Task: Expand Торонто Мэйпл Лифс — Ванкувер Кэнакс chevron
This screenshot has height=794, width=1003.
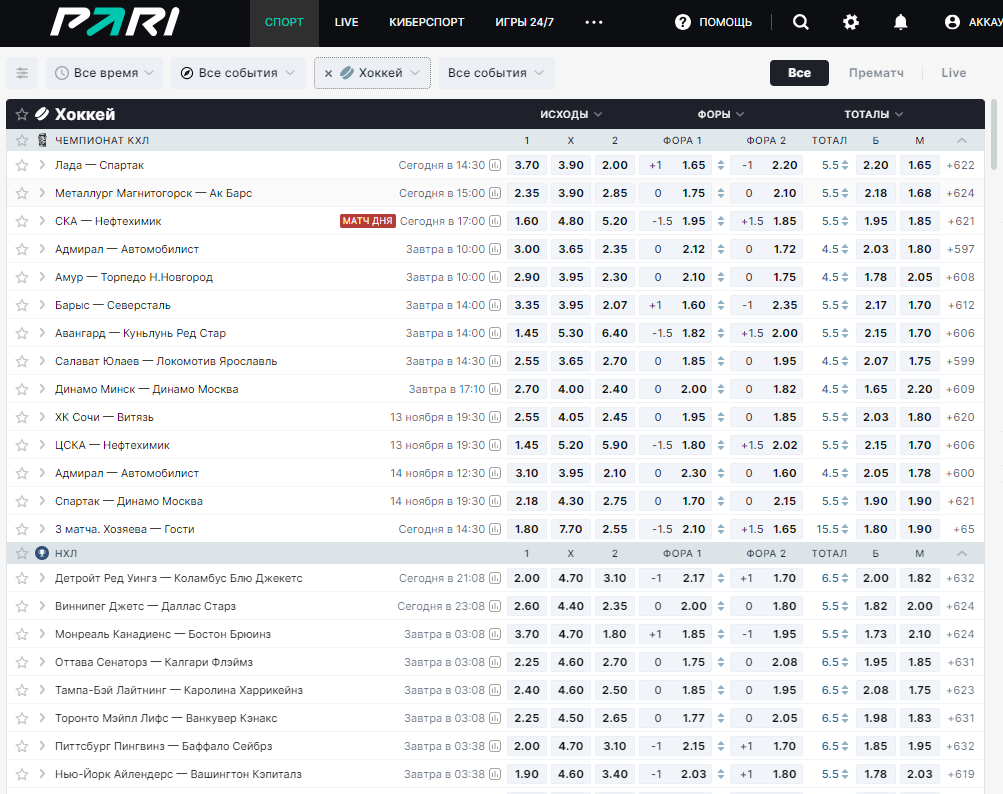Action: tap(42, 719)
